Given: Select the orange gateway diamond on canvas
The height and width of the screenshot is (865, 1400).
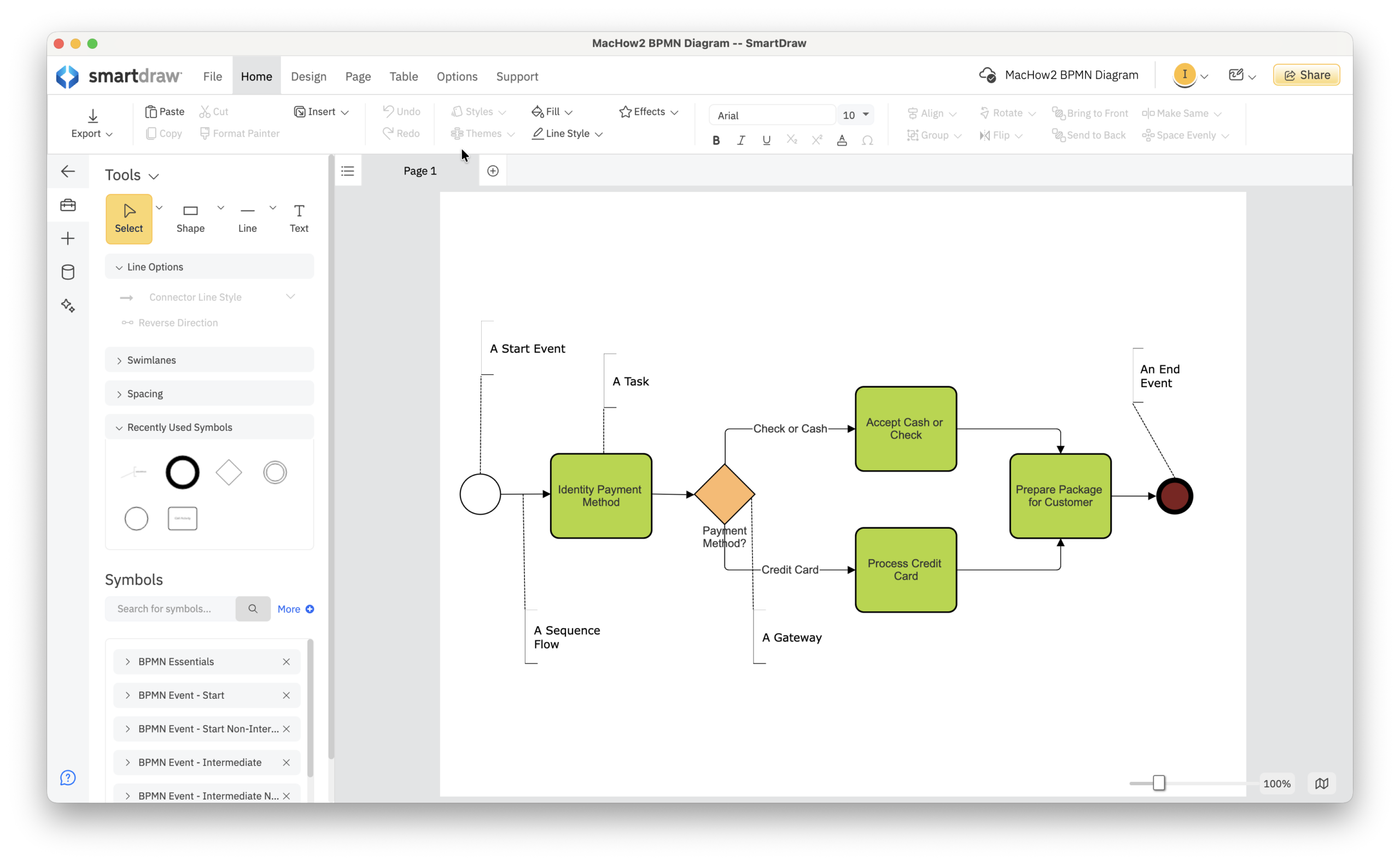Looking at the screenshot, I should point(724,494).
